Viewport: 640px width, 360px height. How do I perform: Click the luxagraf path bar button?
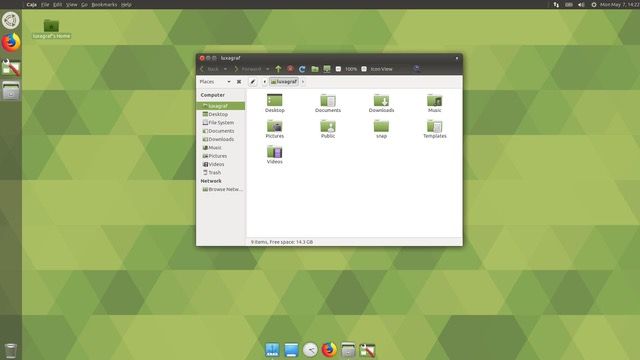284,82
